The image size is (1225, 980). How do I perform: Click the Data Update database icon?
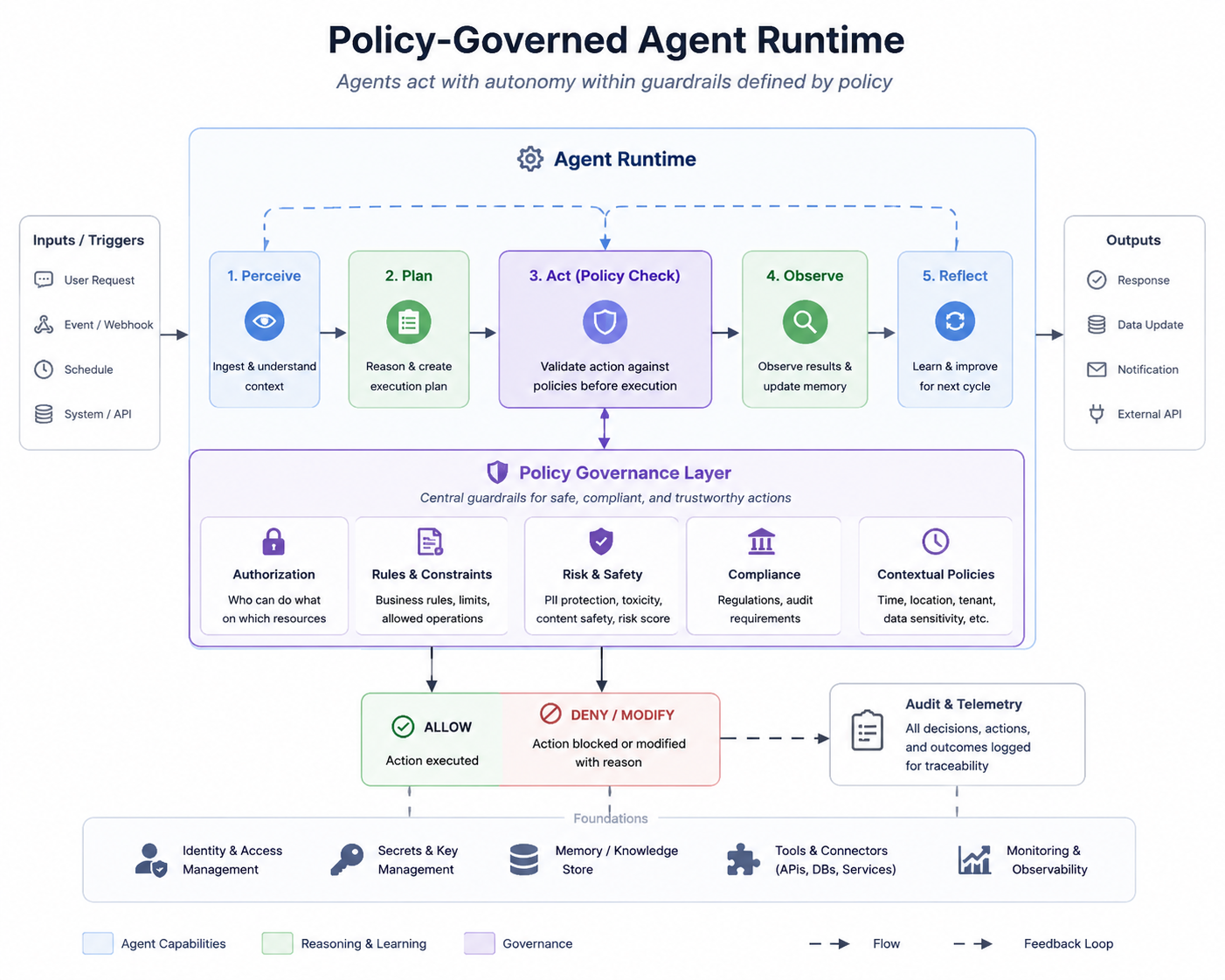tap(1097, 324)
